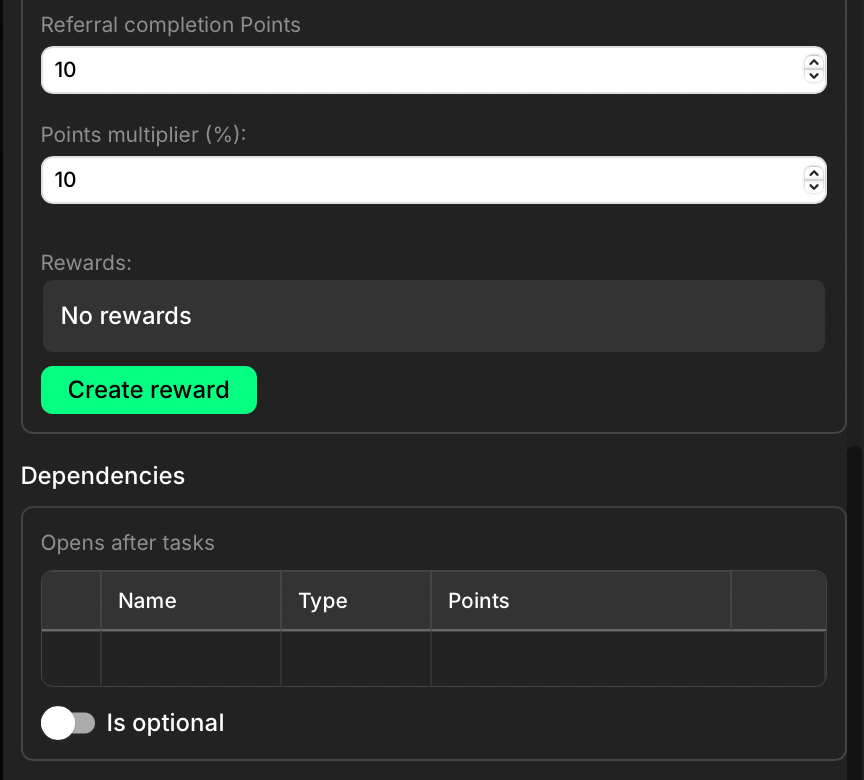
Task: Increment Points multiplier using up arrow
Action: pyautogui.click(x=814, y=174)
